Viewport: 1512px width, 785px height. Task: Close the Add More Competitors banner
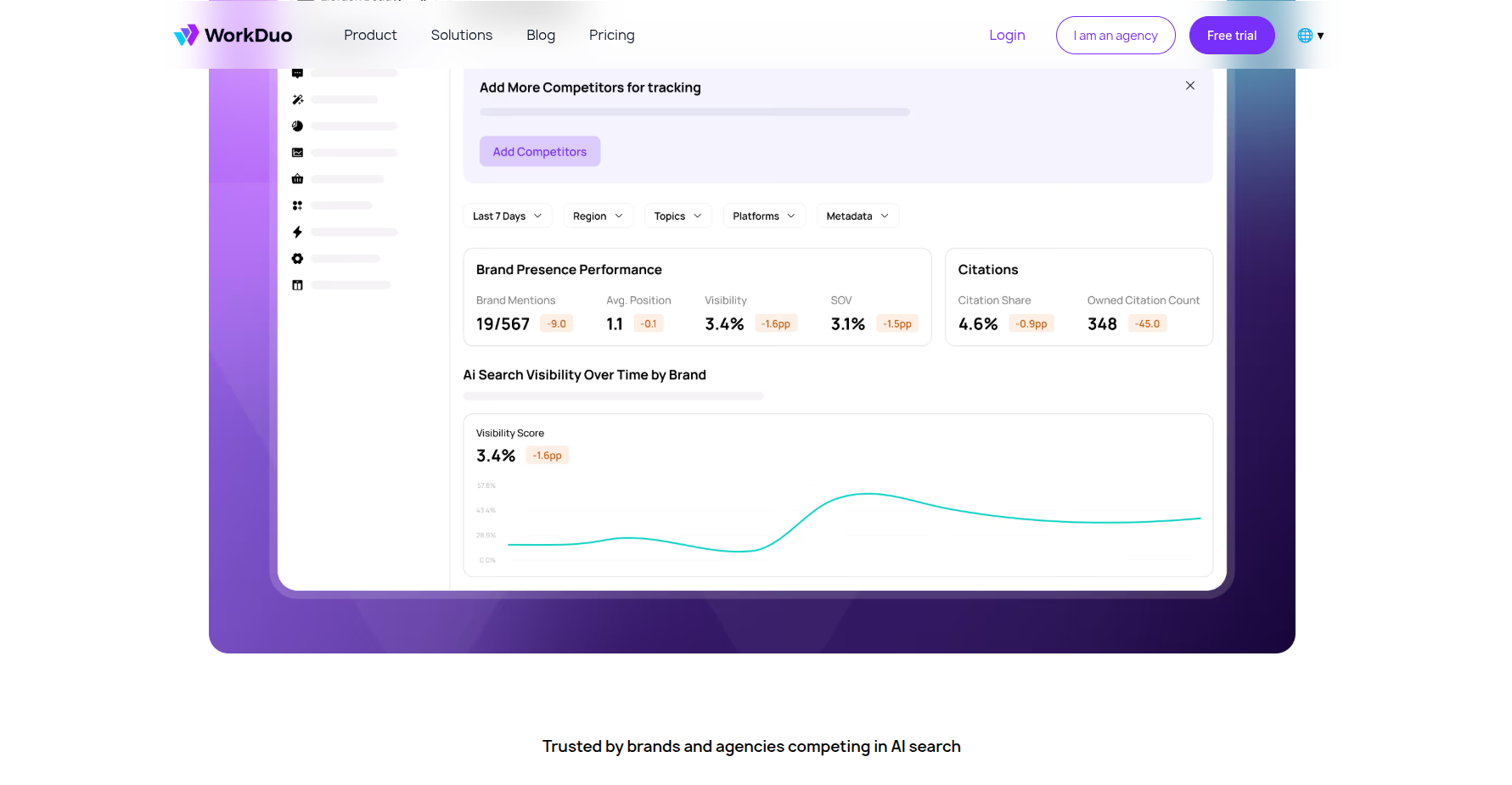point(1190,86)
